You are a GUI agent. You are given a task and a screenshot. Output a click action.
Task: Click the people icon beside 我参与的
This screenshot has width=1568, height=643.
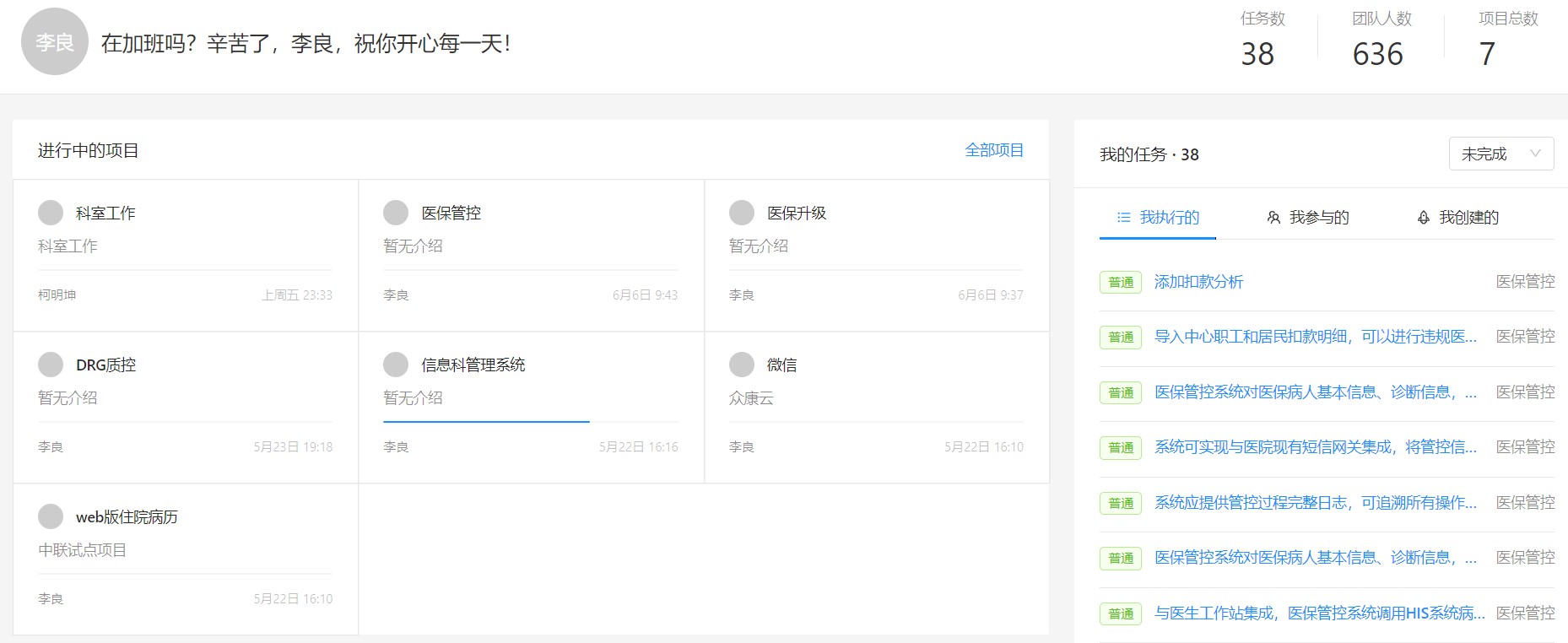tap(1273, 218)
